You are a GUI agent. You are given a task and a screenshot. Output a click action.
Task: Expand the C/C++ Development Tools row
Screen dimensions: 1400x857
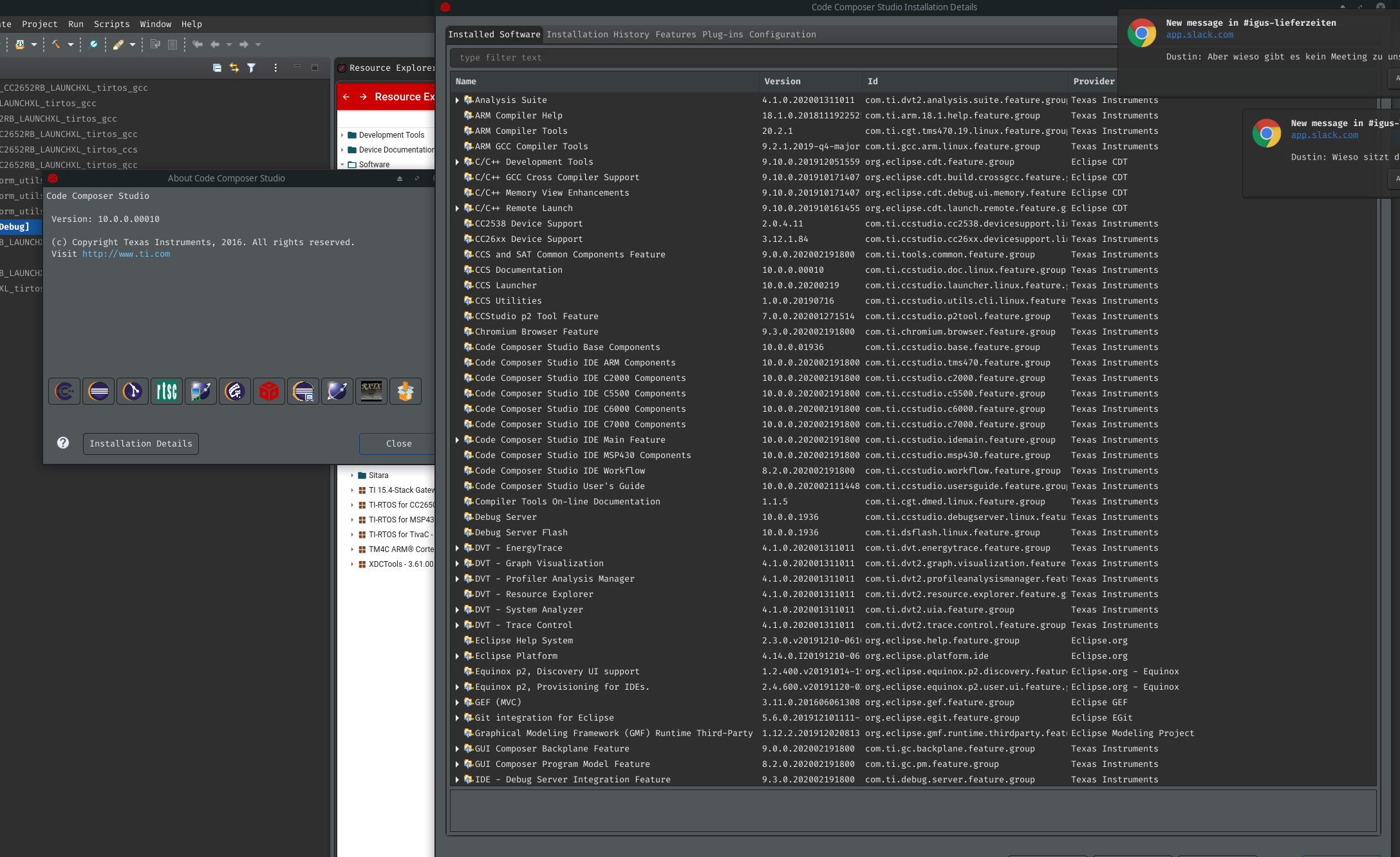[x=457, y=162]
